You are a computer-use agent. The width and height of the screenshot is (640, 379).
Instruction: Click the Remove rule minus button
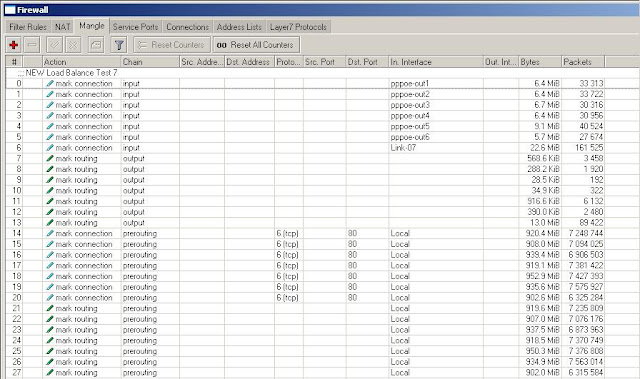(32, 45)
